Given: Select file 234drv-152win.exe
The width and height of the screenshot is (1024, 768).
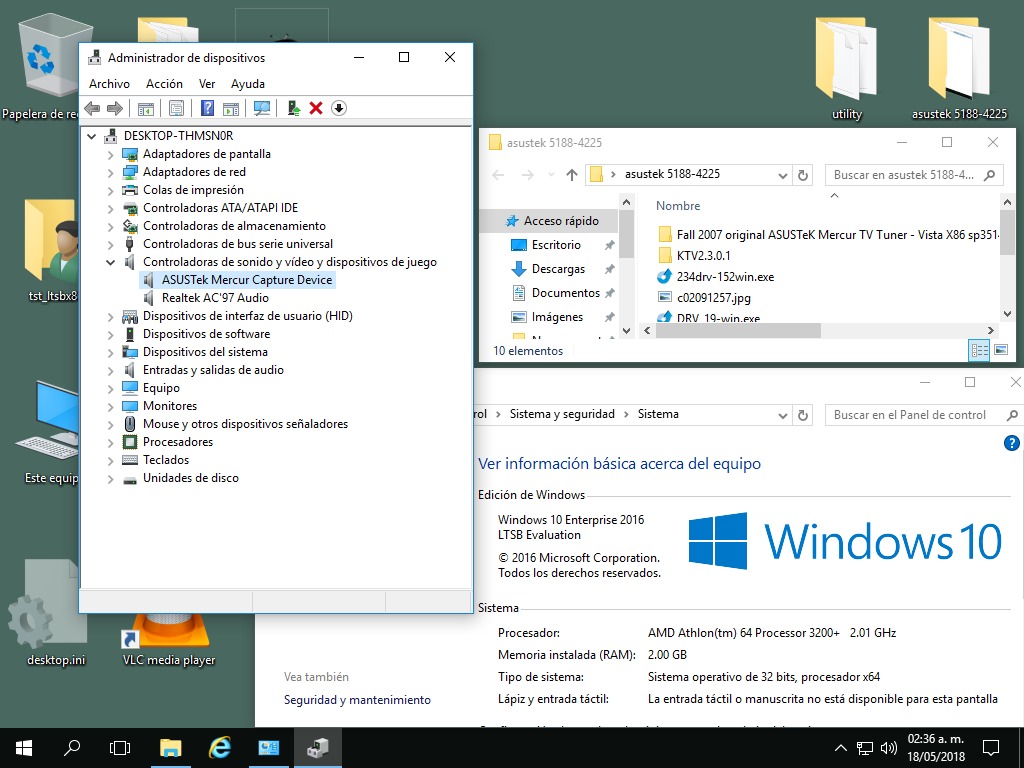Looking at the screenshot, I should (x=725, y=276).
